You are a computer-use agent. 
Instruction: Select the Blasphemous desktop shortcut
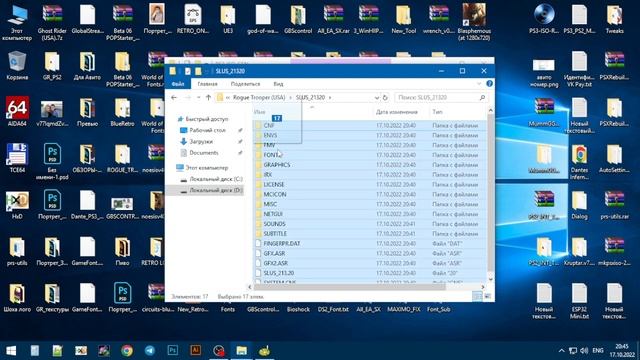[x=474, y=22]
